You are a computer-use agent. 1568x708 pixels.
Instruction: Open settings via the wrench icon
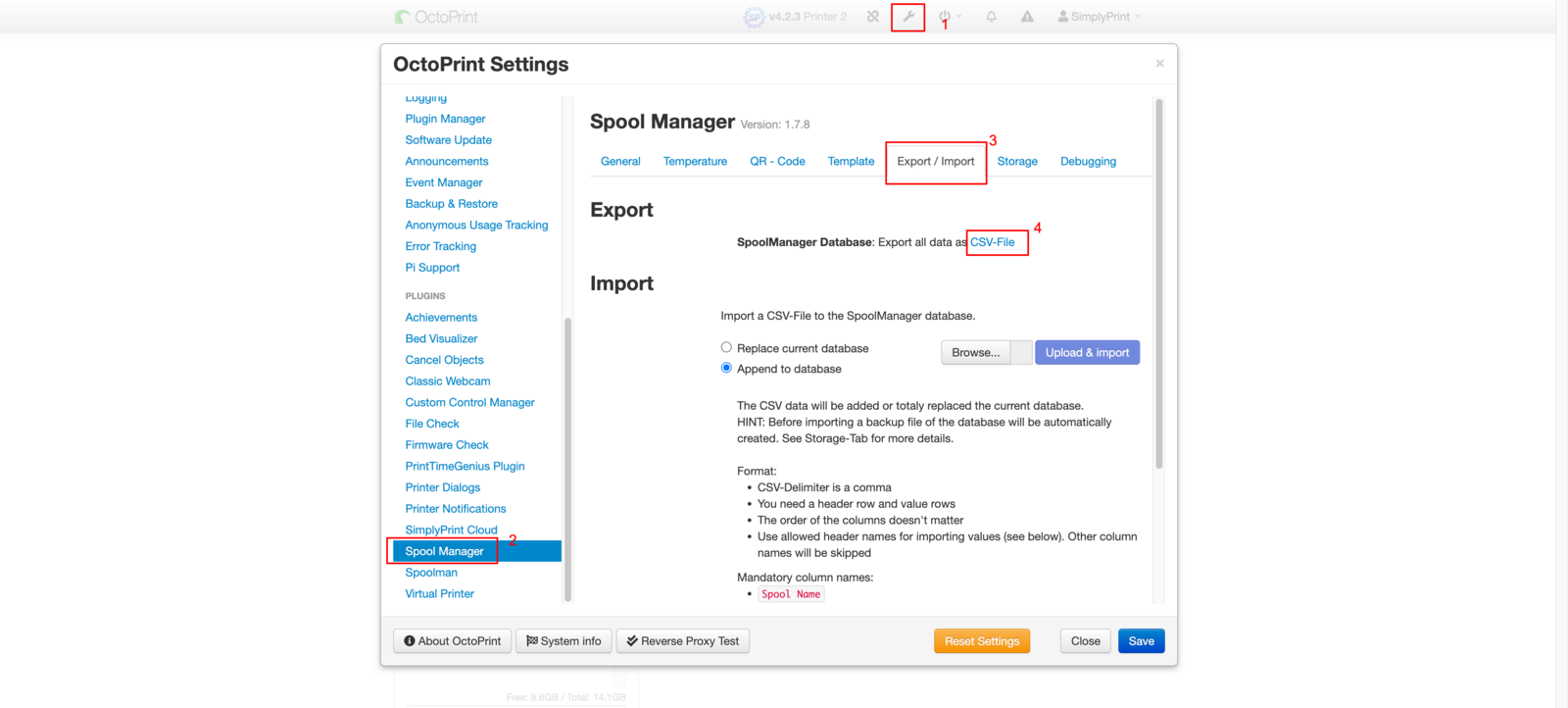click(908, 17)
